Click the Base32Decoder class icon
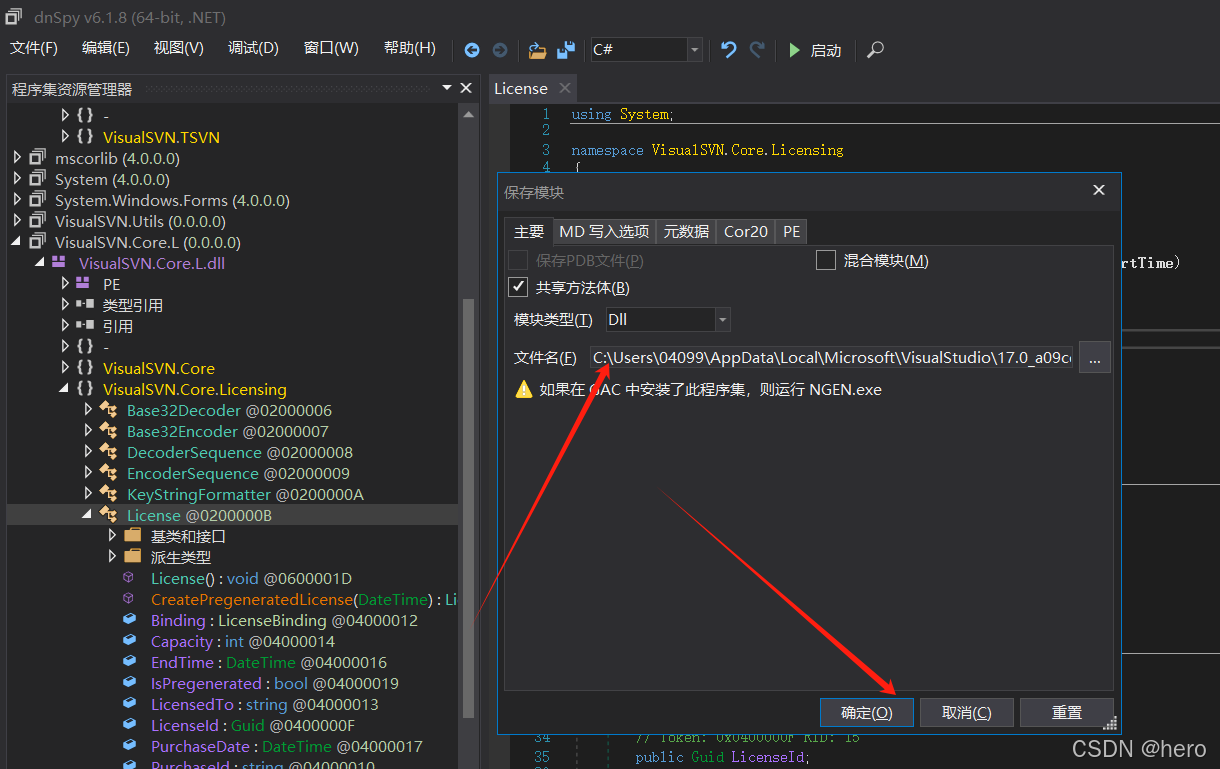Viewport: 1220px width, 769px height. point(108,410)
